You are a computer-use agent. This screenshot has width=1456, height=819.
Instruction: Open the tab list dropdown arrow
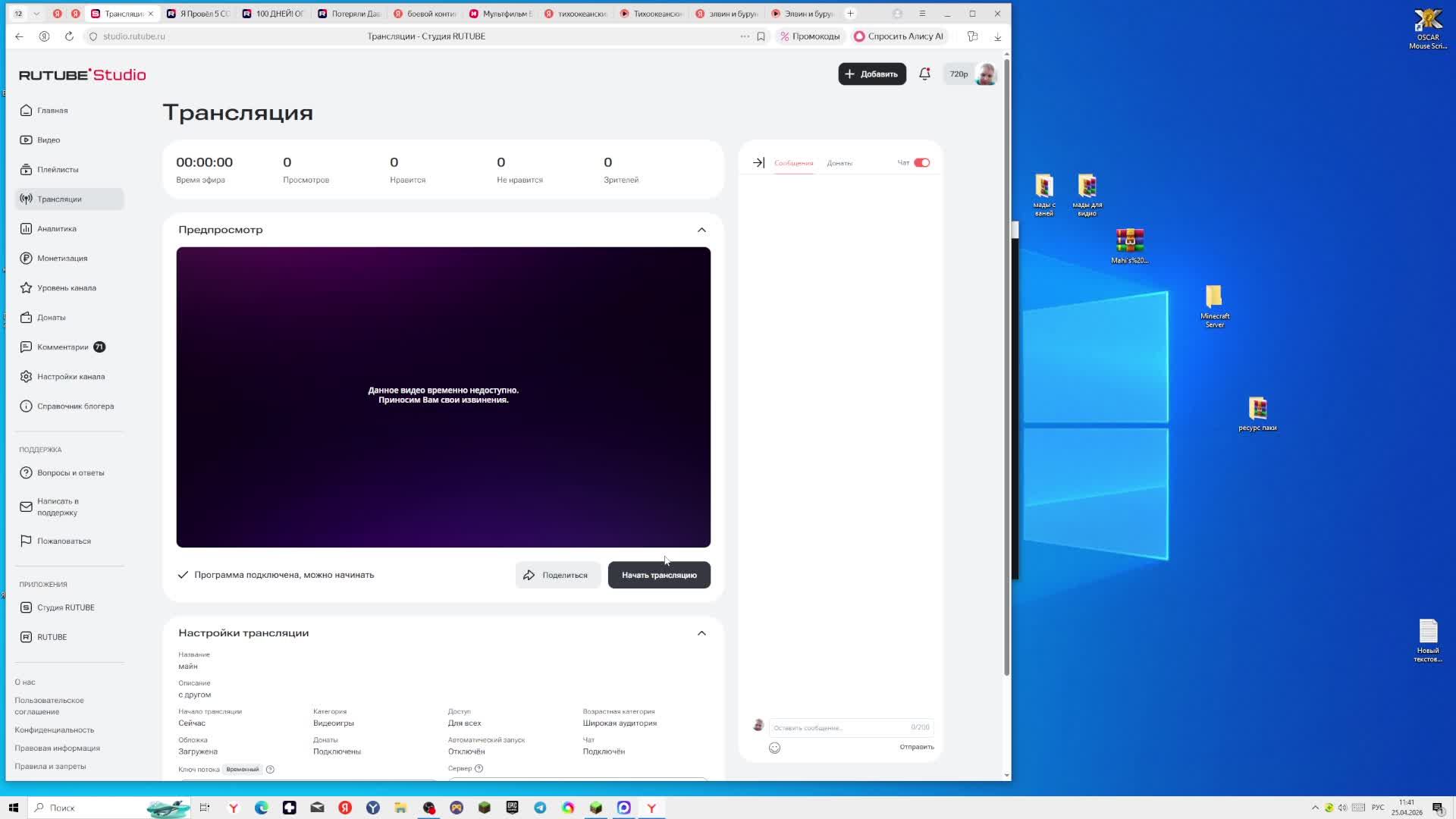coord(36,14)
